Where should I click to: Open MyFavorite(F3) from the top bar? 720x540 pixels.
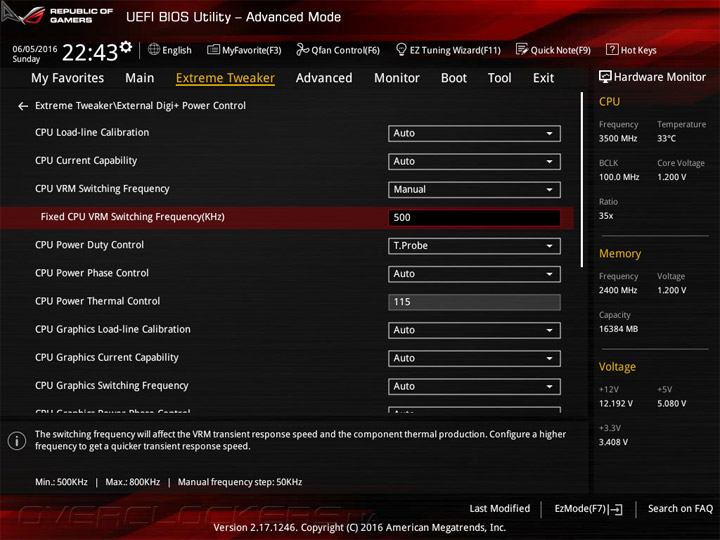coord(244,50)
